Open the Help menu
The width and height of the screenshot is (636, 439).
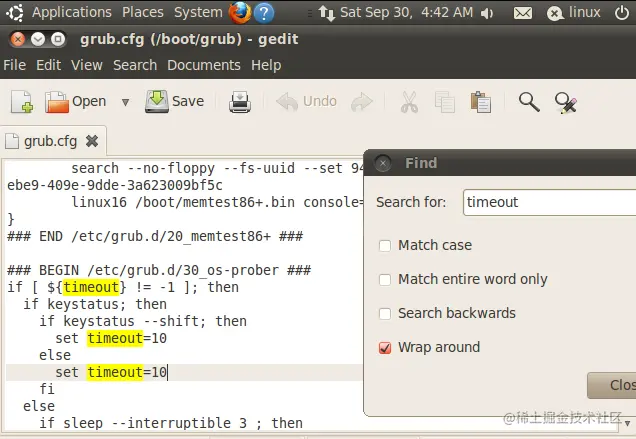coord(266,65)
